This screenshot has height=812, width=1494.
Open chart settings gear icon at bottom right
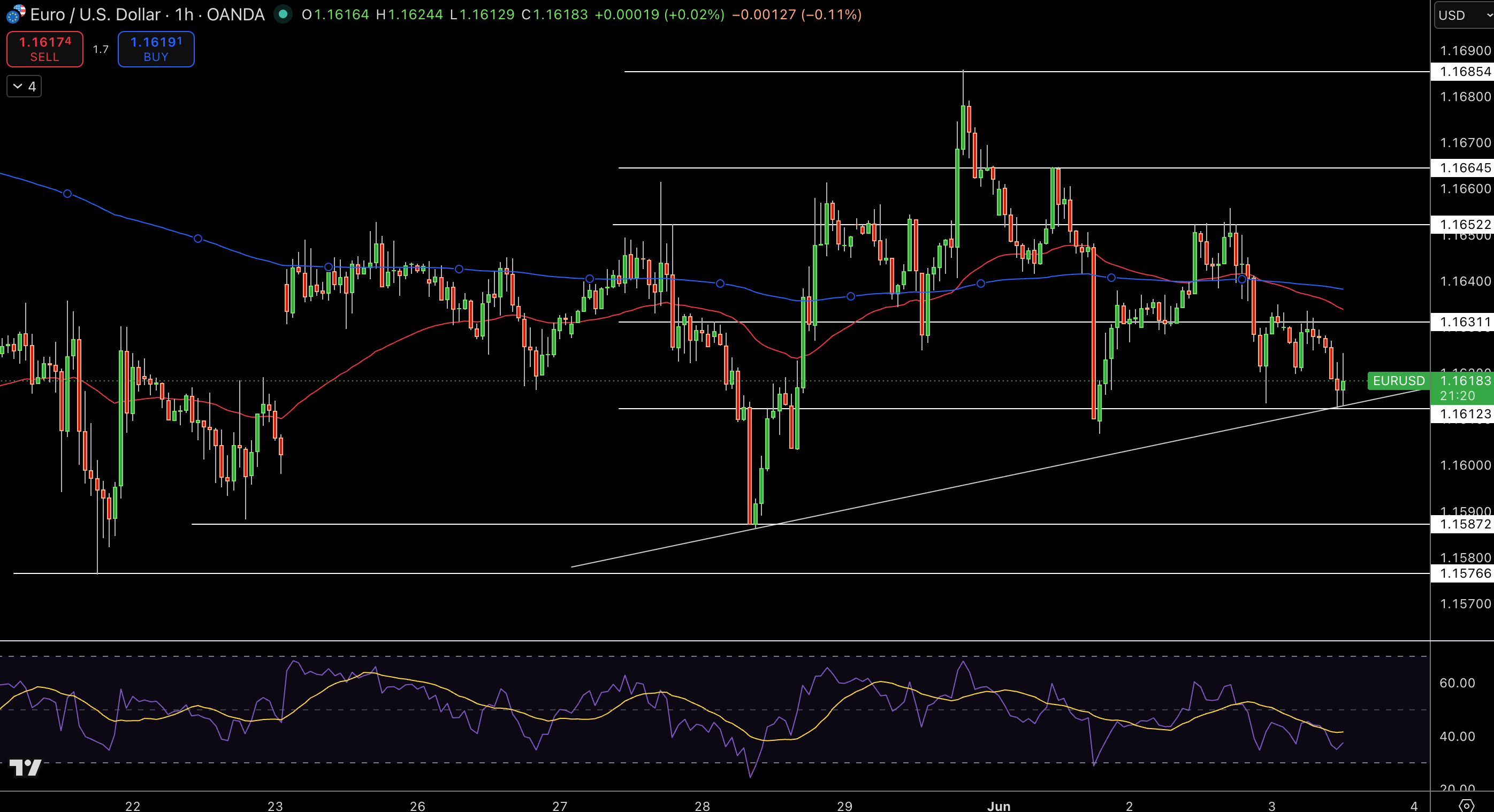click(x=1466, y=805)
